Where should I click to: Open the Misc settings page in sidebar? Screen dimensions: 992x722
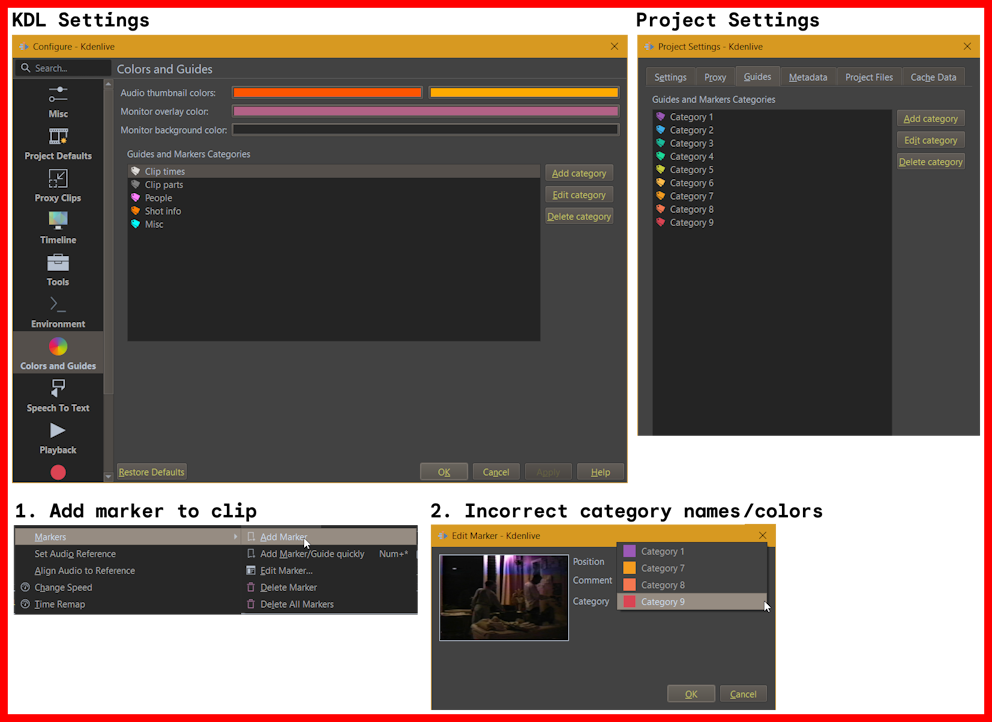(58, 101)
